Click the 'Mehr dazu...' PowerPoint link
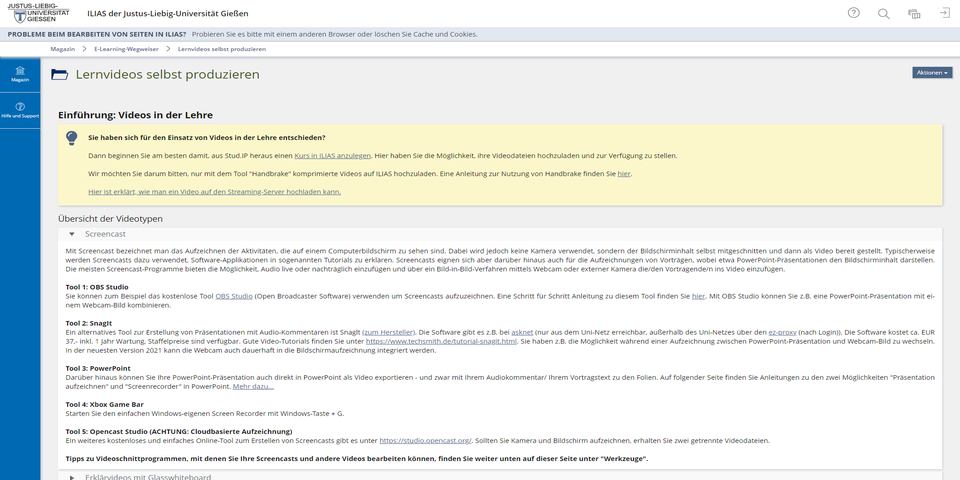The image size is (960, 480). pyautogui.click(x=253, y=387)
